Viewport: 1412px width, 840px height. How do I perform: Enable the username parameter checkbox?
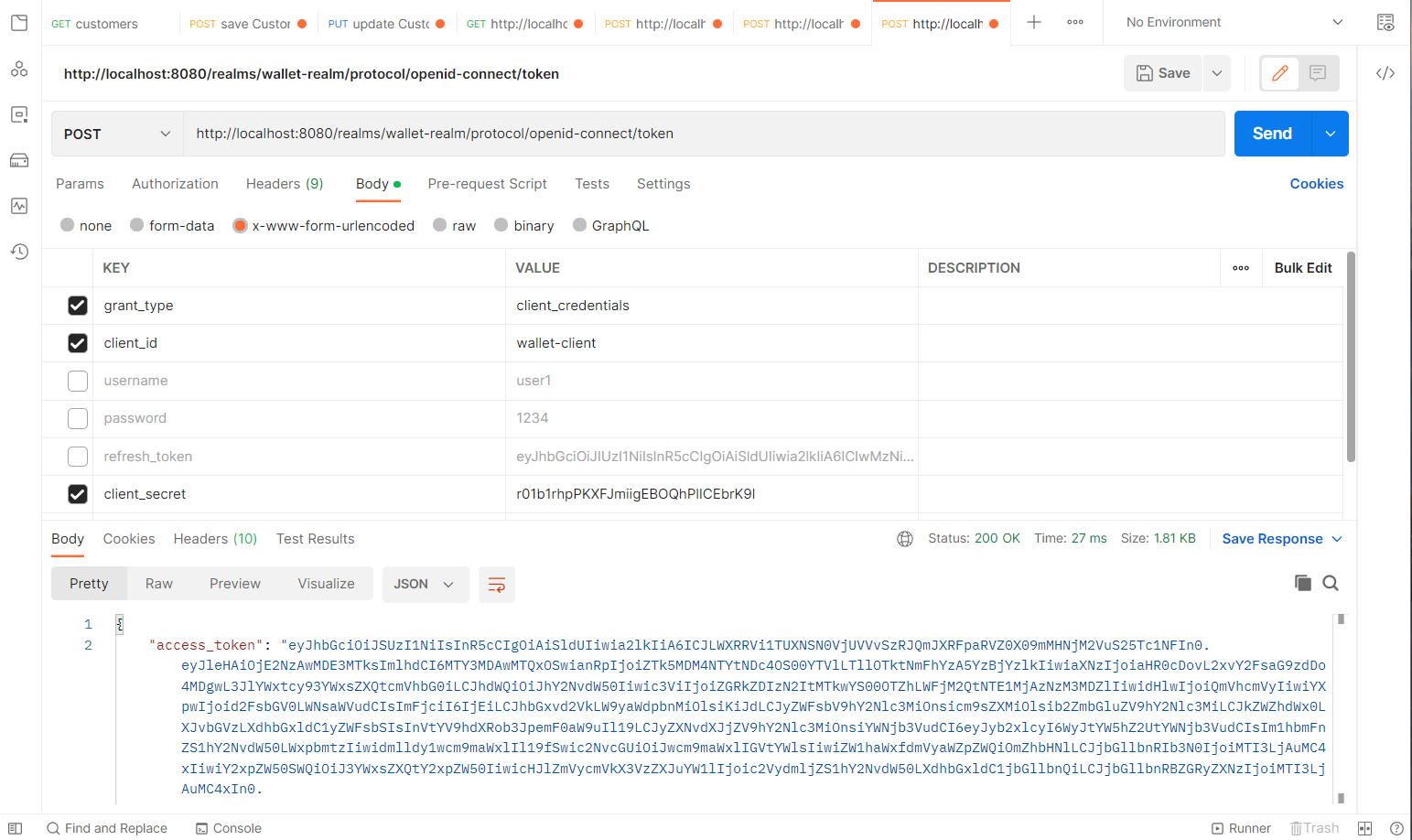tap(78, 381)
